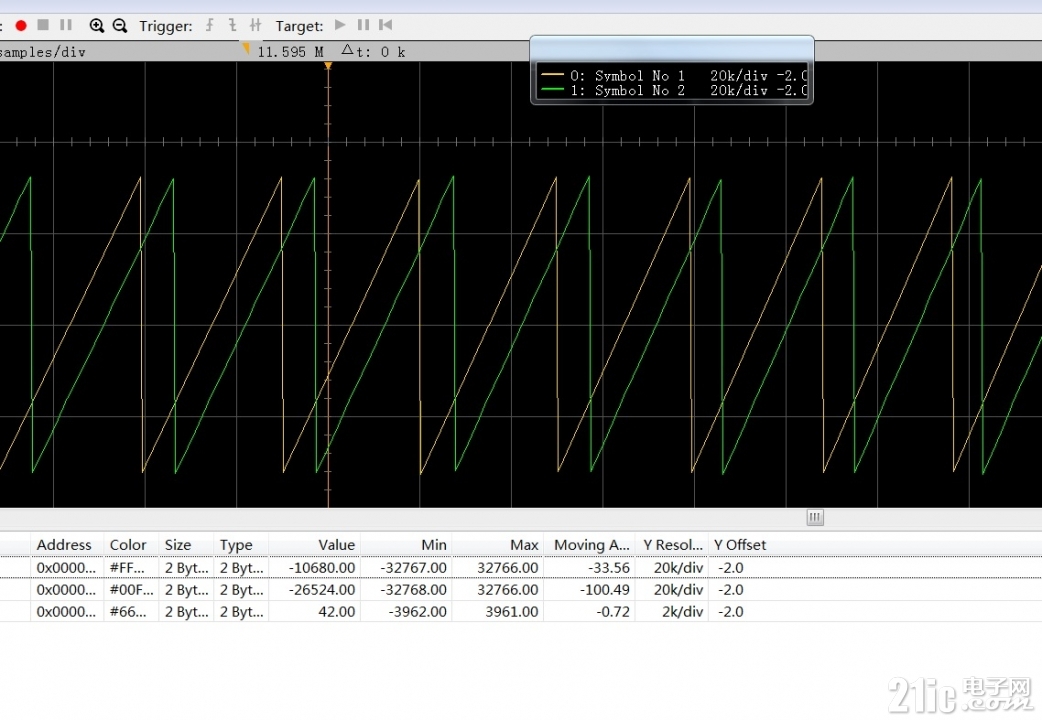Select rising edge trigger icon

pyautogui.click(x=210, y=25)
